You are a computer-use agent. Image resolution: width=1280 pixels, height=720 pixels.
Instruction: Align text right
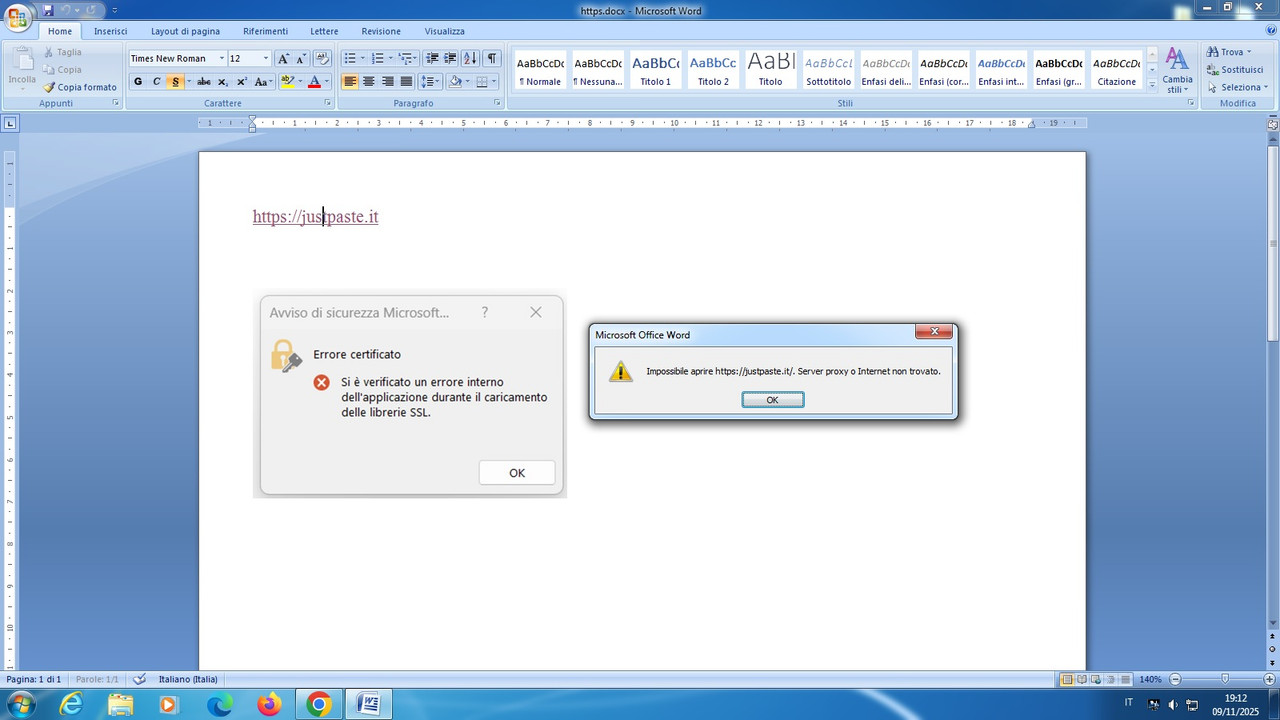[387, 82]
